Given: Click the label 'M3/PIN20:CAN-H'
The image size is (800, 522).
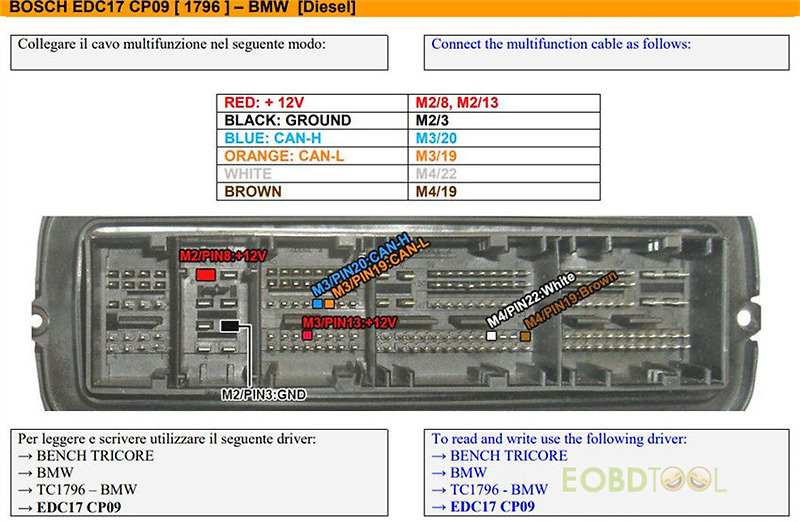Looking at the screenshot, I should point(361,264).
